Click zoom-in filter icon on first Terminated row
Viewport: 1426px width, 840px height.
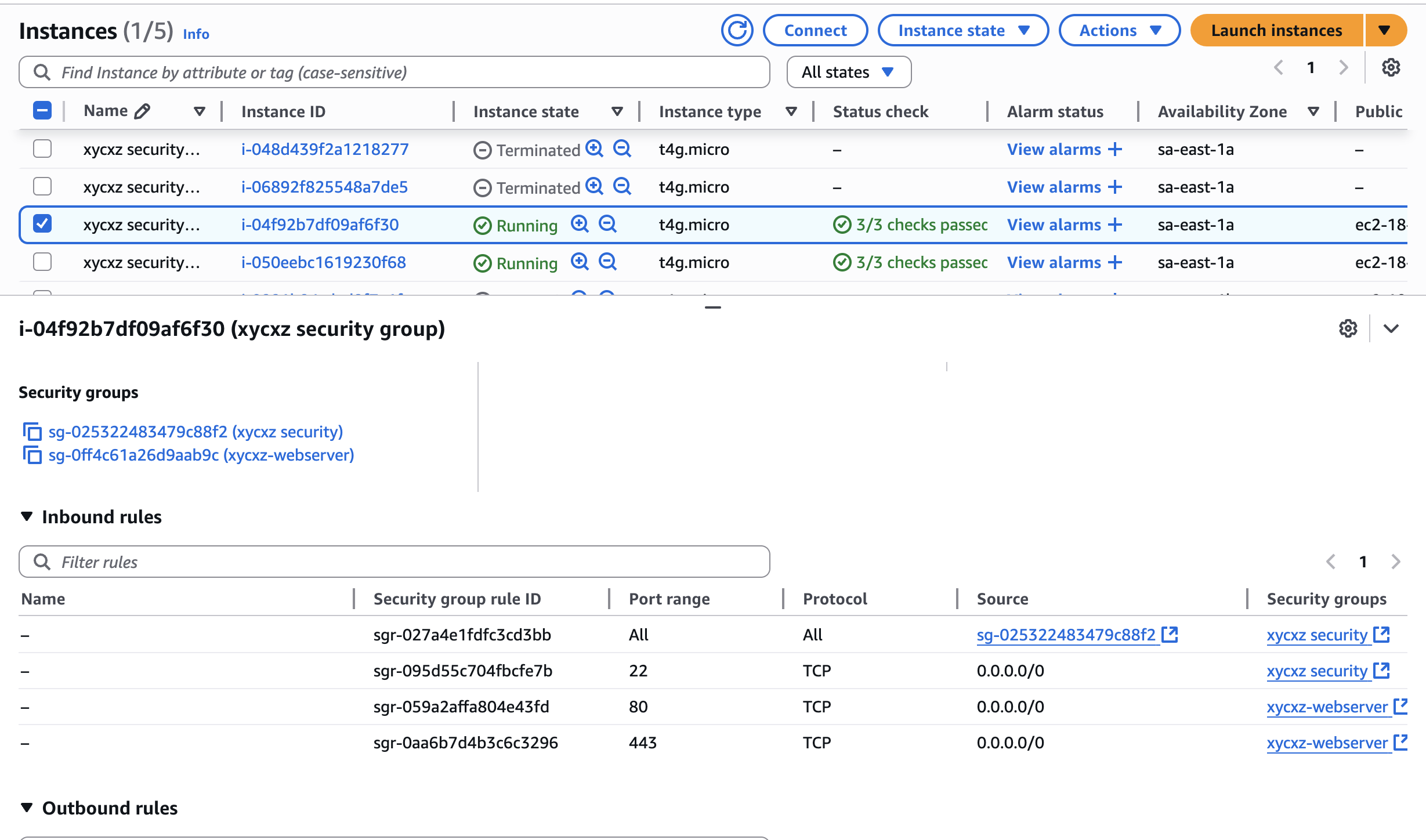[x=594, y=149]
